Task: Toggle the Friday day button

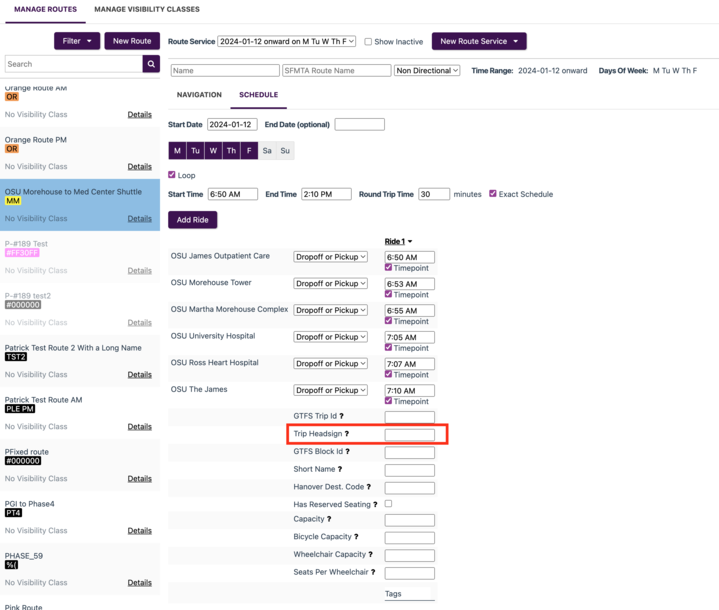Action: click(x=249, y=150)
